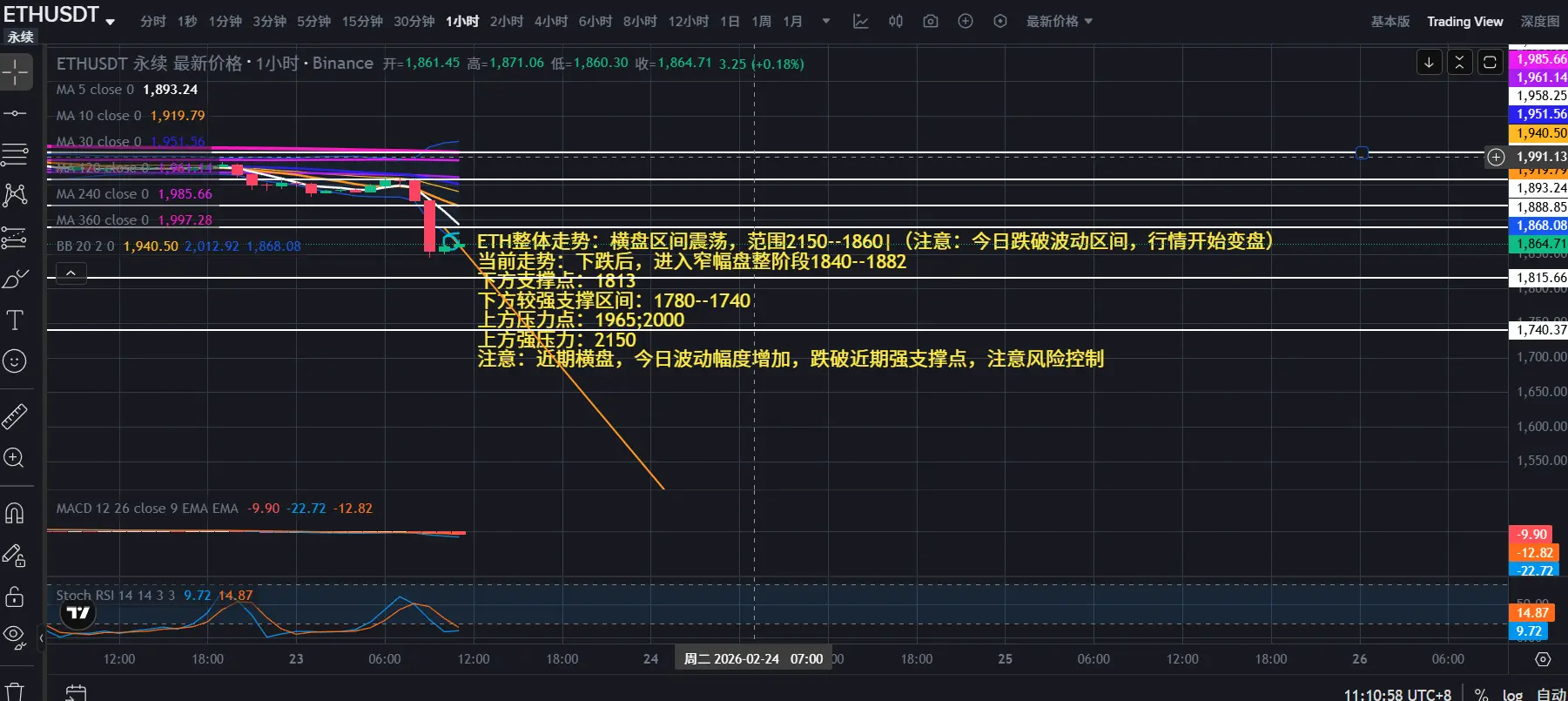Activate the zoom in tool

tap(16, 458)
